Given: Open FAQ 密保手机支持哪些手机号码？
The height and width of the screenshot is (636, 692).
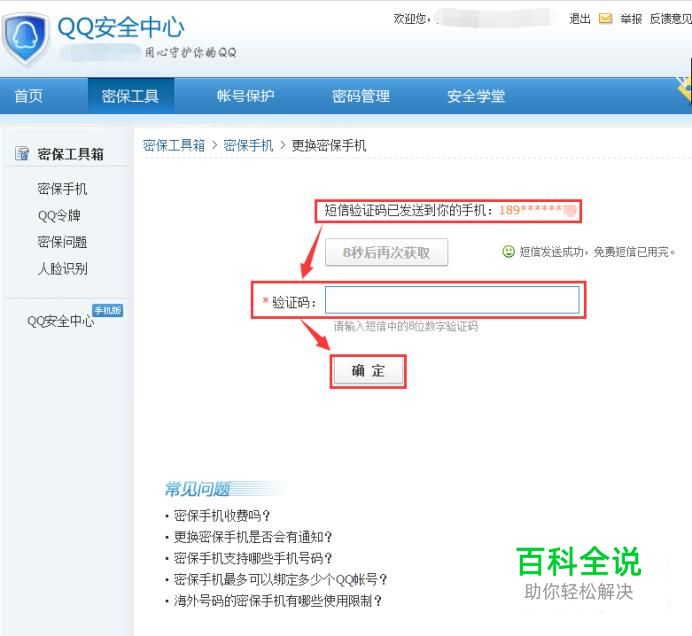Looking at the screenshot, I should coord(252,558).
